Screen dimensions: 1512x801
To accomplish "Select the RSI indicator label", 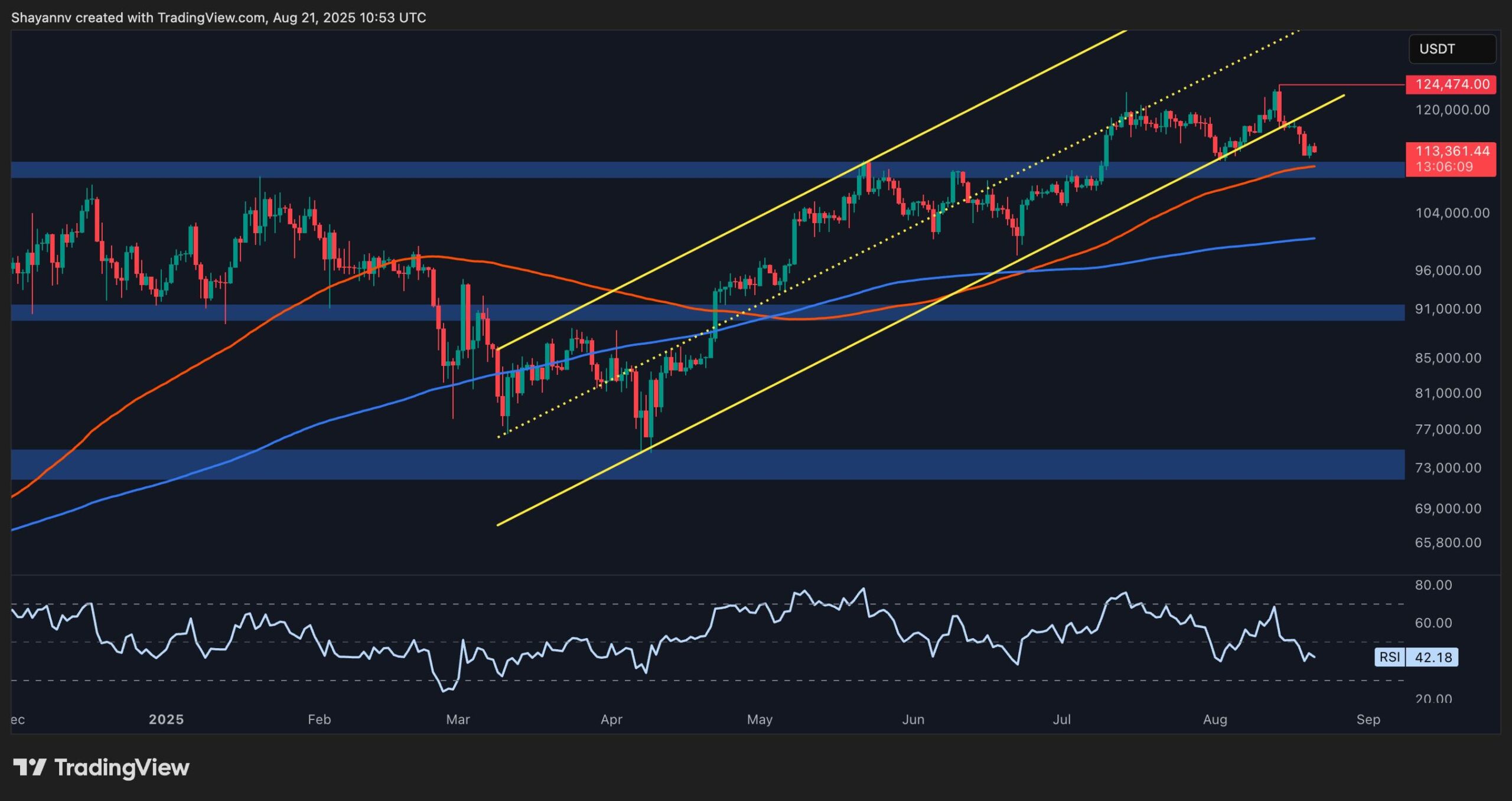I will (x=1389, y=657).
